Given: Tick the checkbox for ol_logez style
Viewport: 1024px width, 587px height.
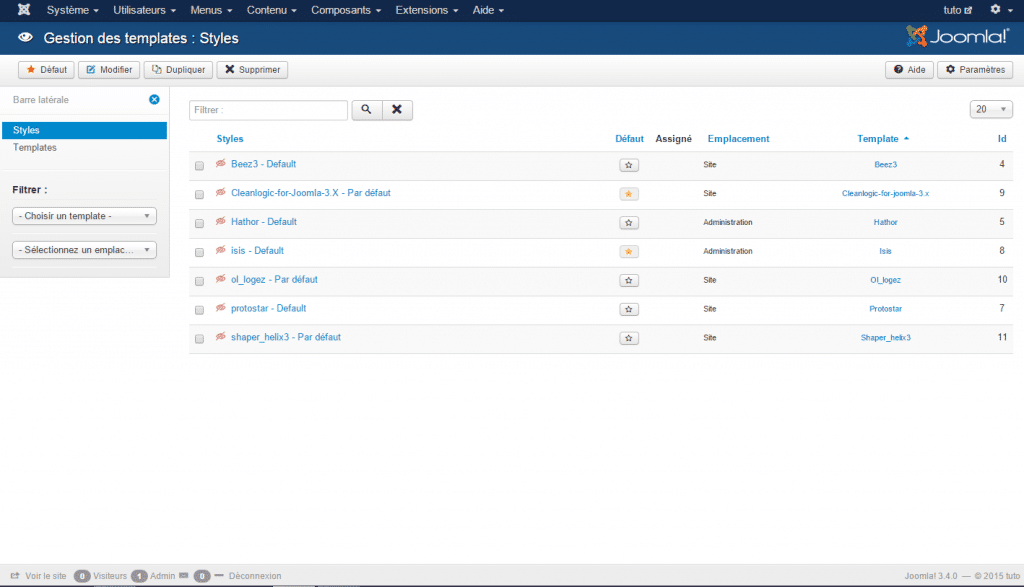Looking at the screenshot, I should tap(200, 281).
